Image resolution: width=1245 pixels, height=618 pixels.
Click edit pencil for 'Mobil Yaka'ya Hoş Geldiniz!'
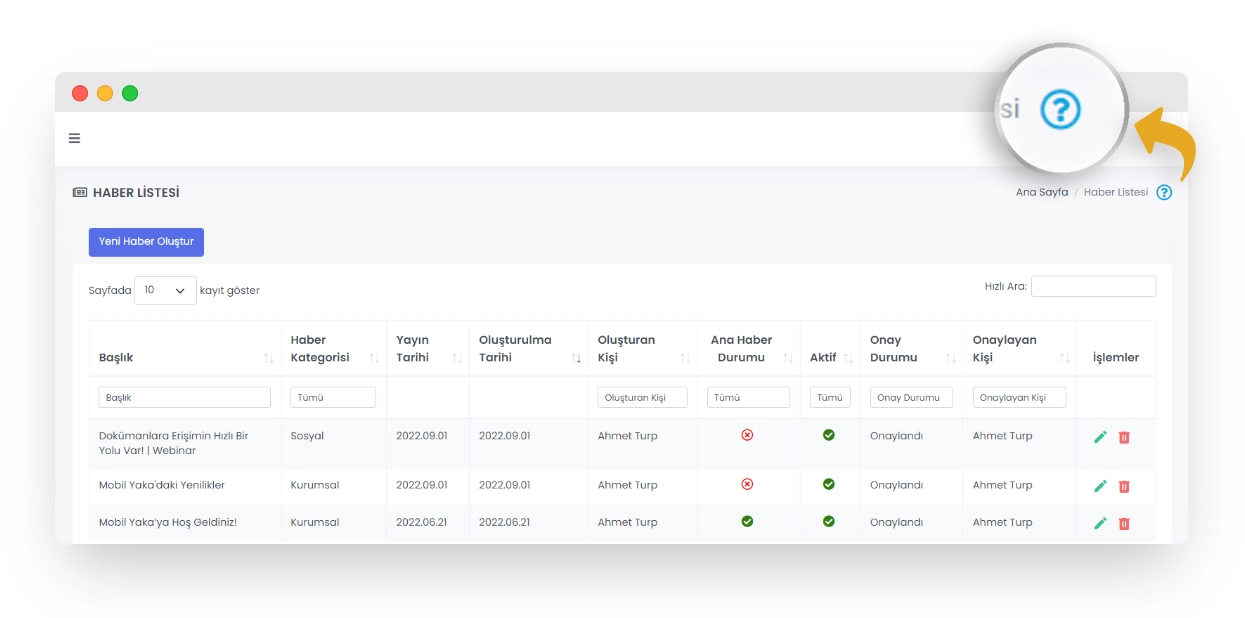pos(1100,523)
